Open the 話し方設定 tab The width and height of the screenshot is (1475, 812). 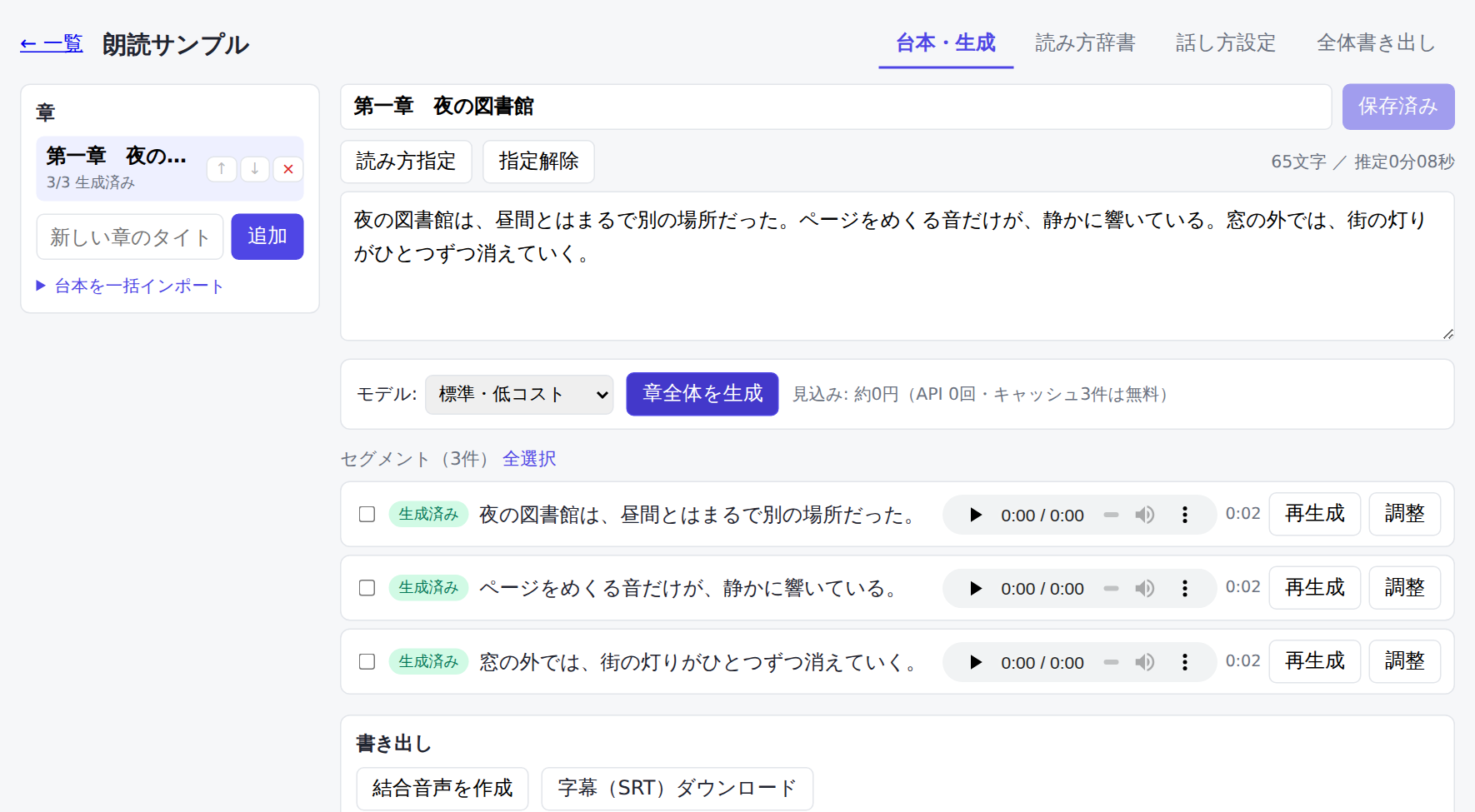click(x=1225, y=43)
